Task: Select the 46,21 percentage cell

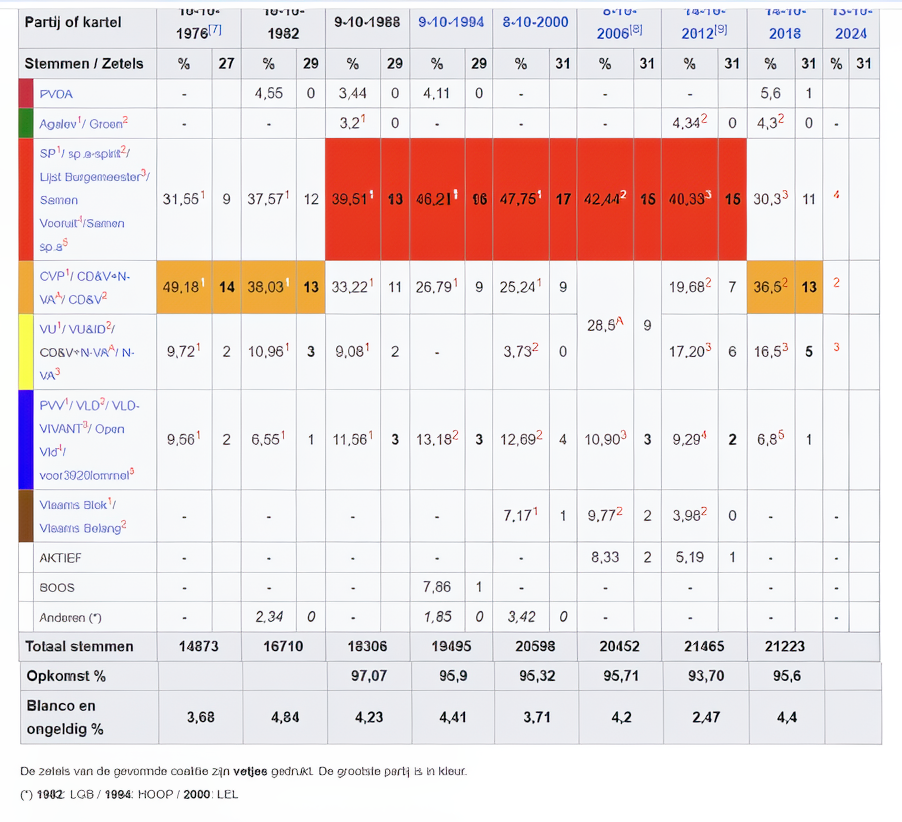Action: [437, 200]
